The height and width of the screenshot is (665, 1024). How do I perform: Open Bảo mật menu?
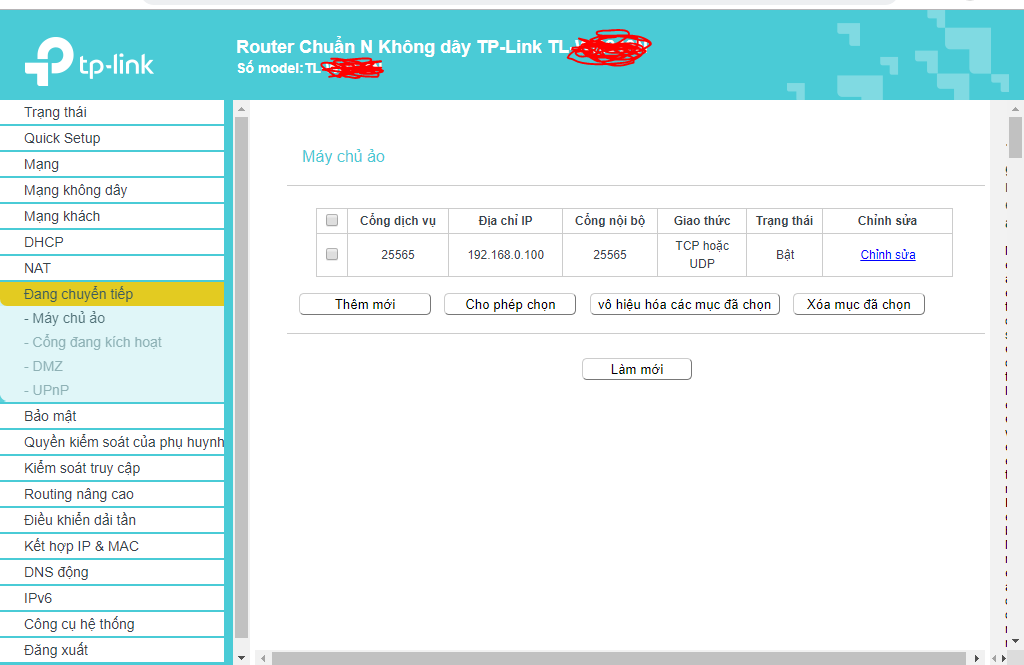click(112, 416)
